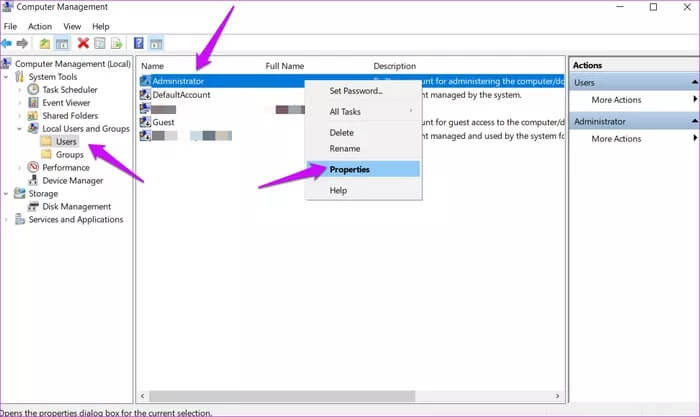Open More Actions under Users section
The width and height of the screenshot is (700, 417).
point(616,100)
